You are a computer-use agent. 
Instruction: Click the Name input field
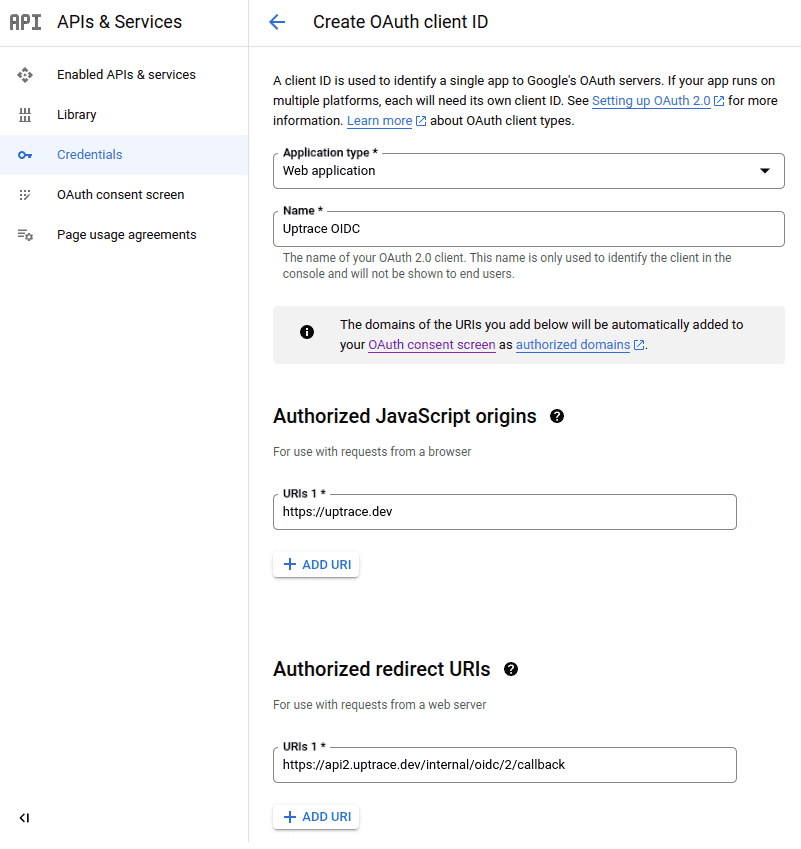click(528, 229)
